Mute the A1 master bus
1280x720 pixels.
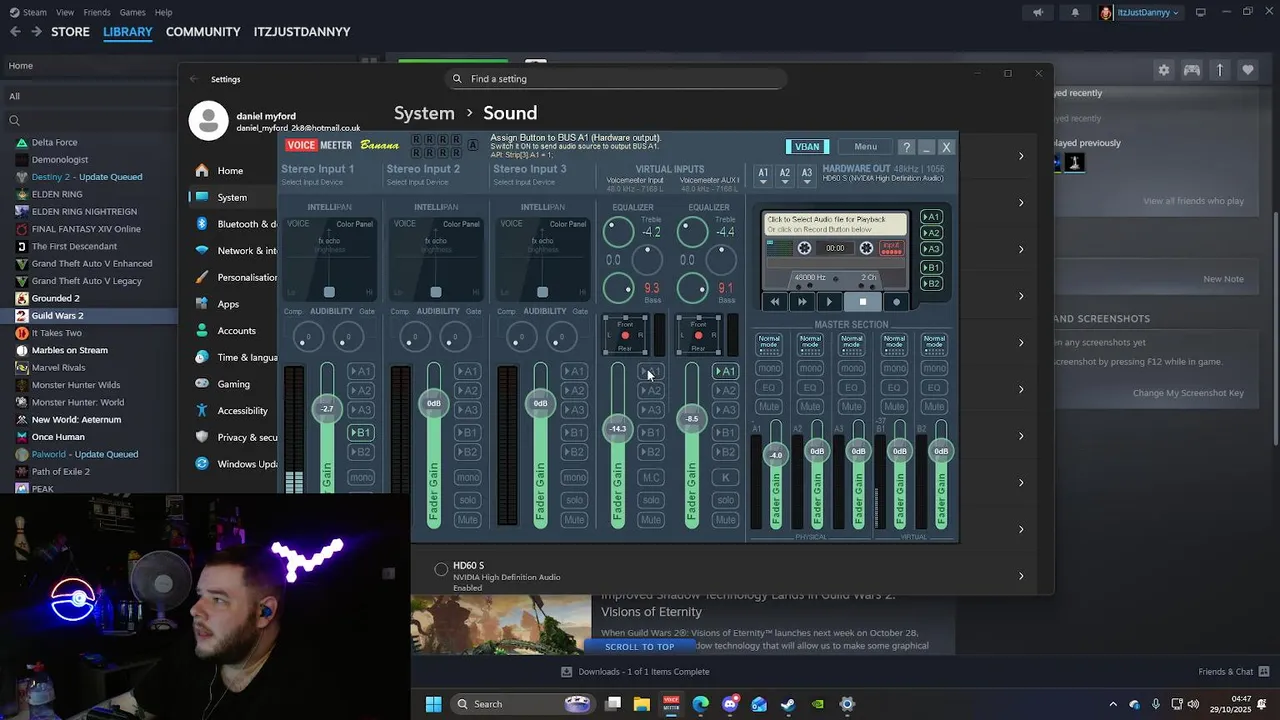(769, 407)
